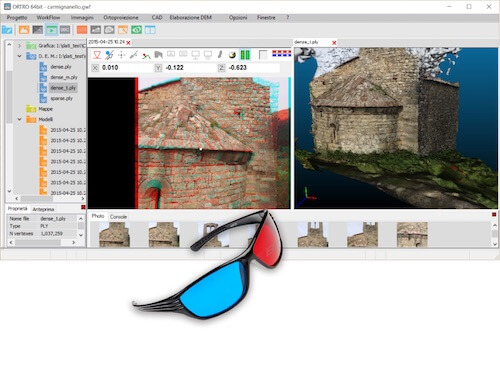Click the Y coordinate field showing -0.122
Viewport: 500px width, 374px height.
tap(190, 68)
